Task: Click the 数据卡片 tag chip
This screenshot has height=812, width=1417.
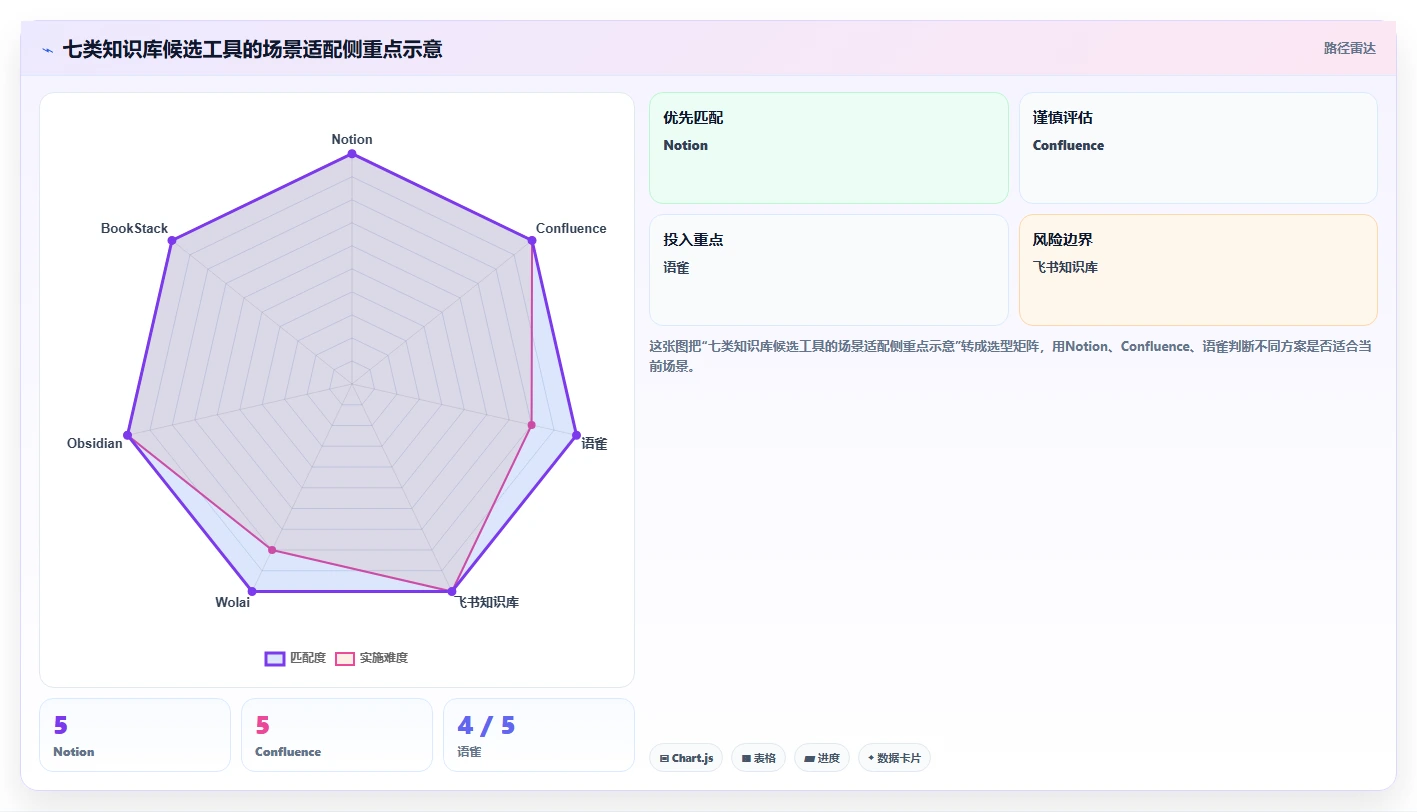Action: click(894, 758)
